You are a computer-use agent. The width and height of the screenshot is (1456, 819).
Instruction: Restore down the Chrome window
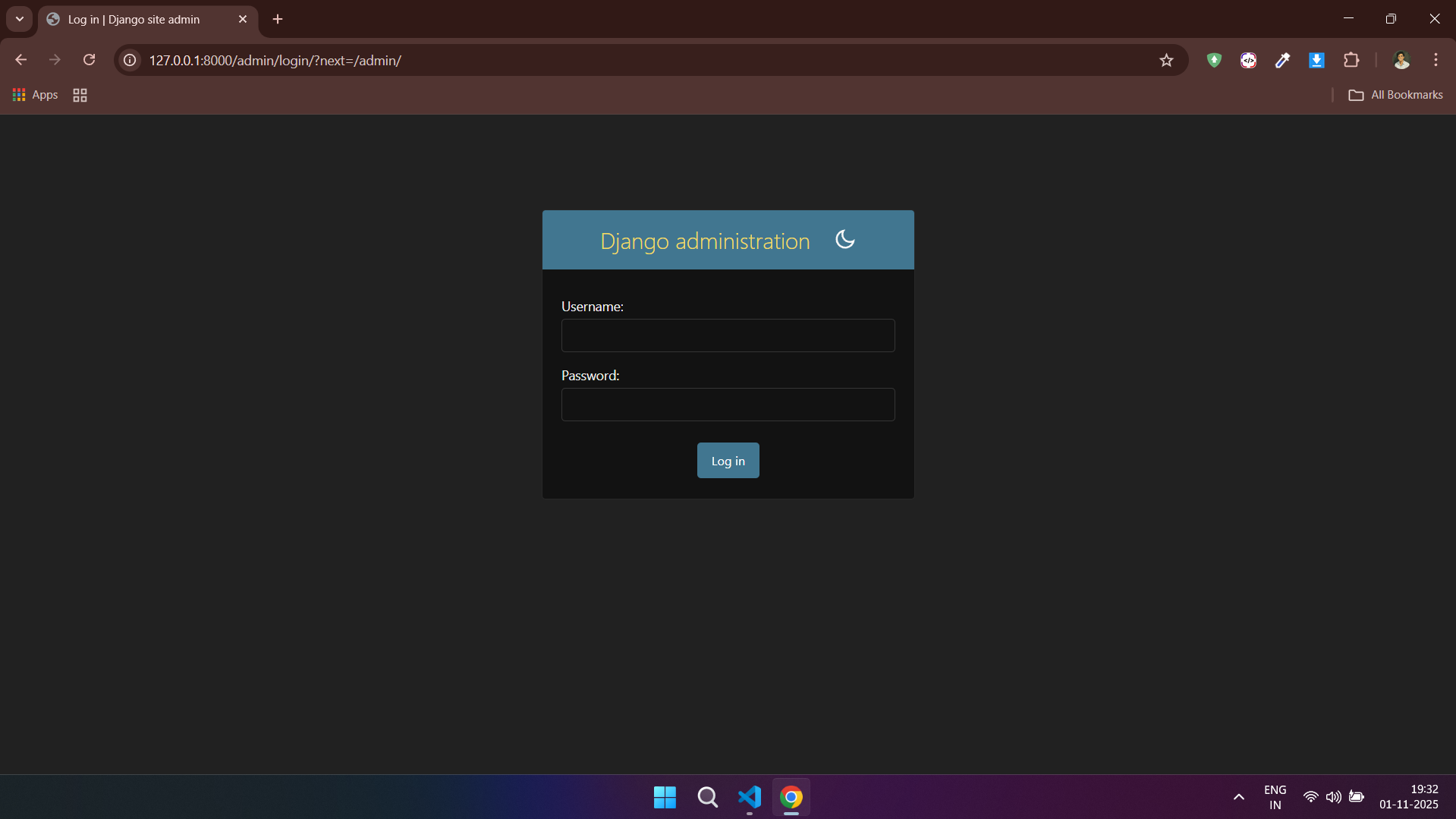[1391, 19]
